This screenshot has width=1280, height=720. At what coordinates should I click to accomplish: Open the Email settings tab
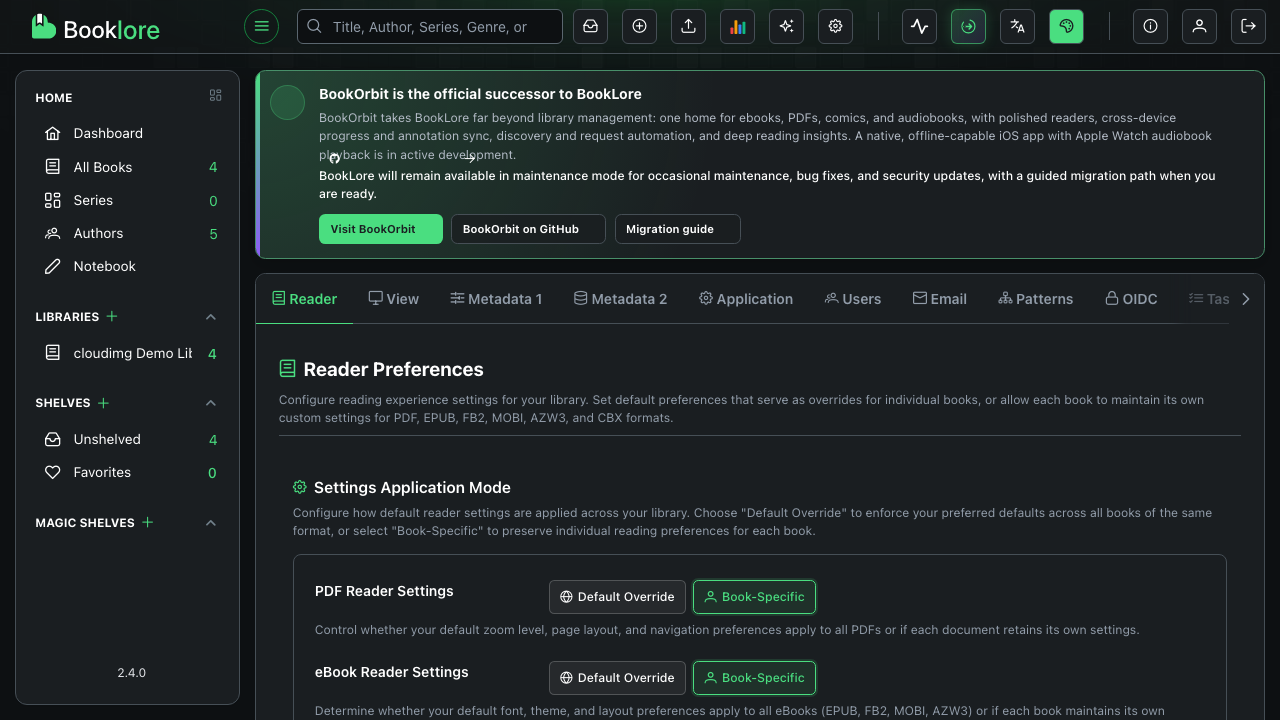coord(940,299)
